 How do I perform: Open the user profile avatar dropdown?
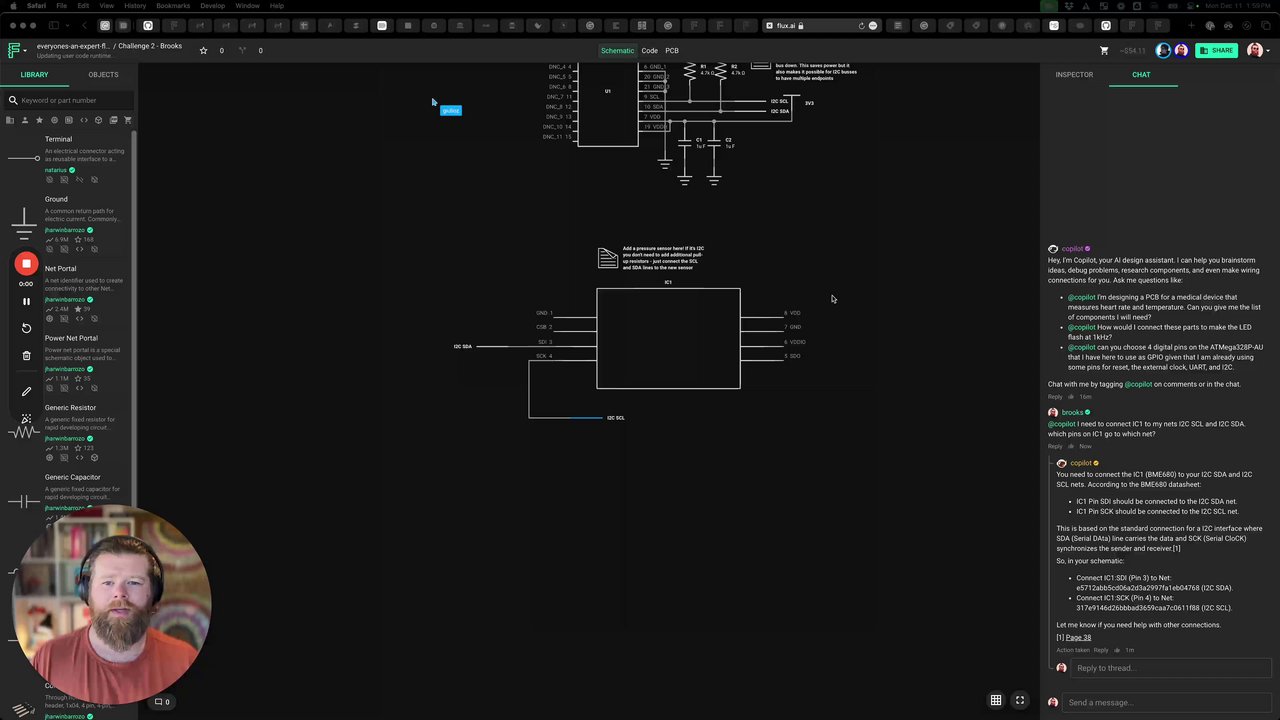pos(1256,50)
